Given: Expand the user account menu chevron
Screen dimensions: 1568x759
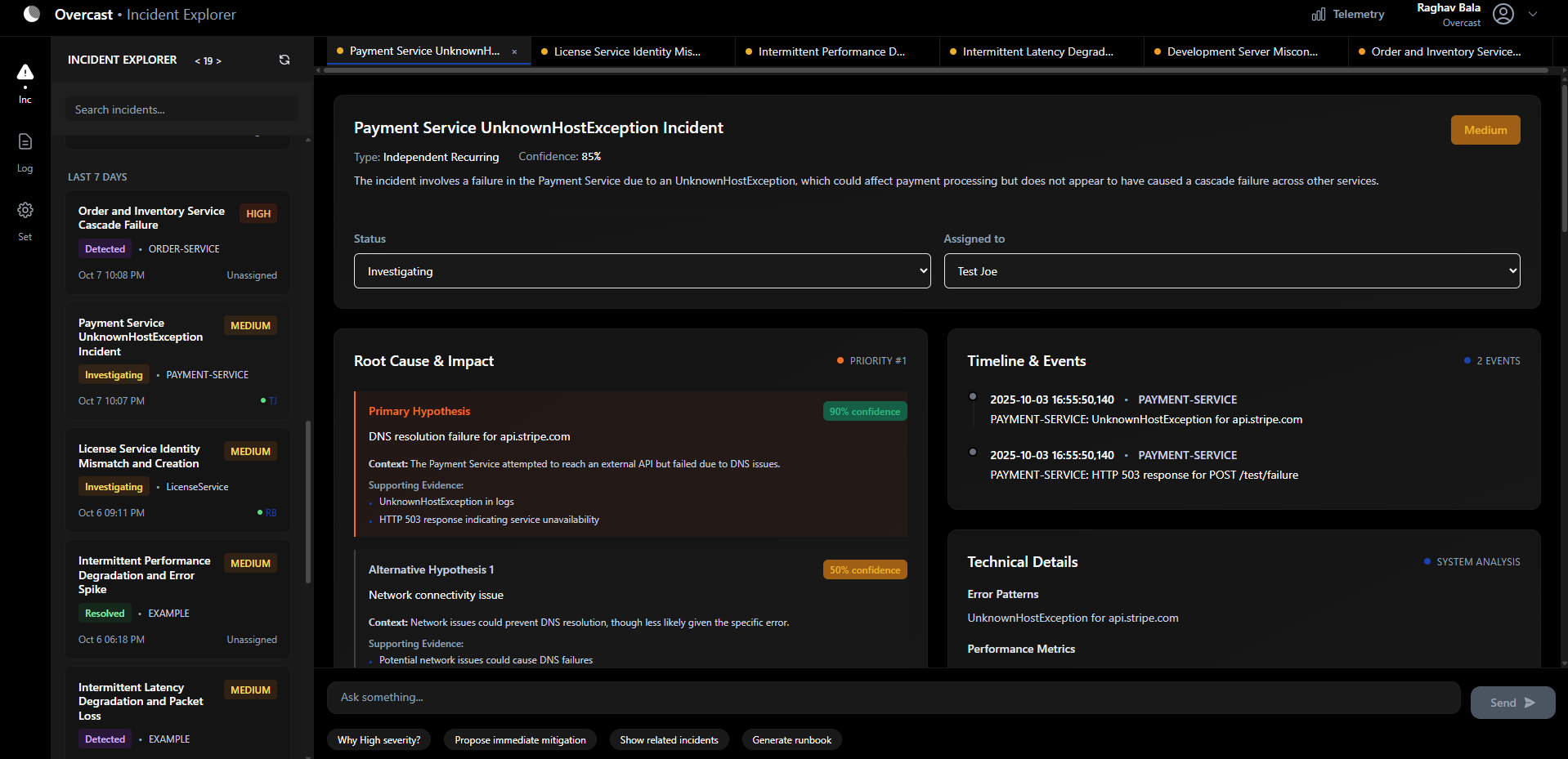Looking at the screenshot, I should [x=1533, y=14].
